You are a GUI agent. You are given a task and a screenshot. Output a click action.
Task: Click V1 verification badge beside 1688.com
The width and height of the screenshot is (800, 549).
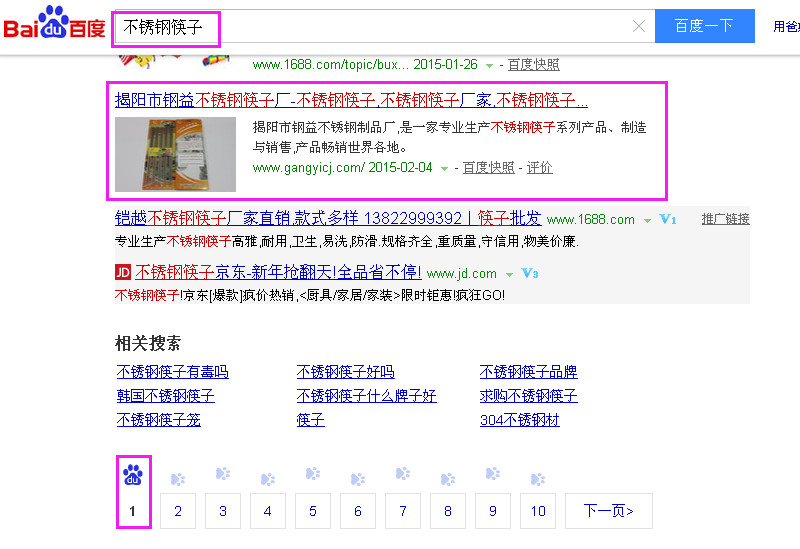pyautogui.click(x=669, y=219)
